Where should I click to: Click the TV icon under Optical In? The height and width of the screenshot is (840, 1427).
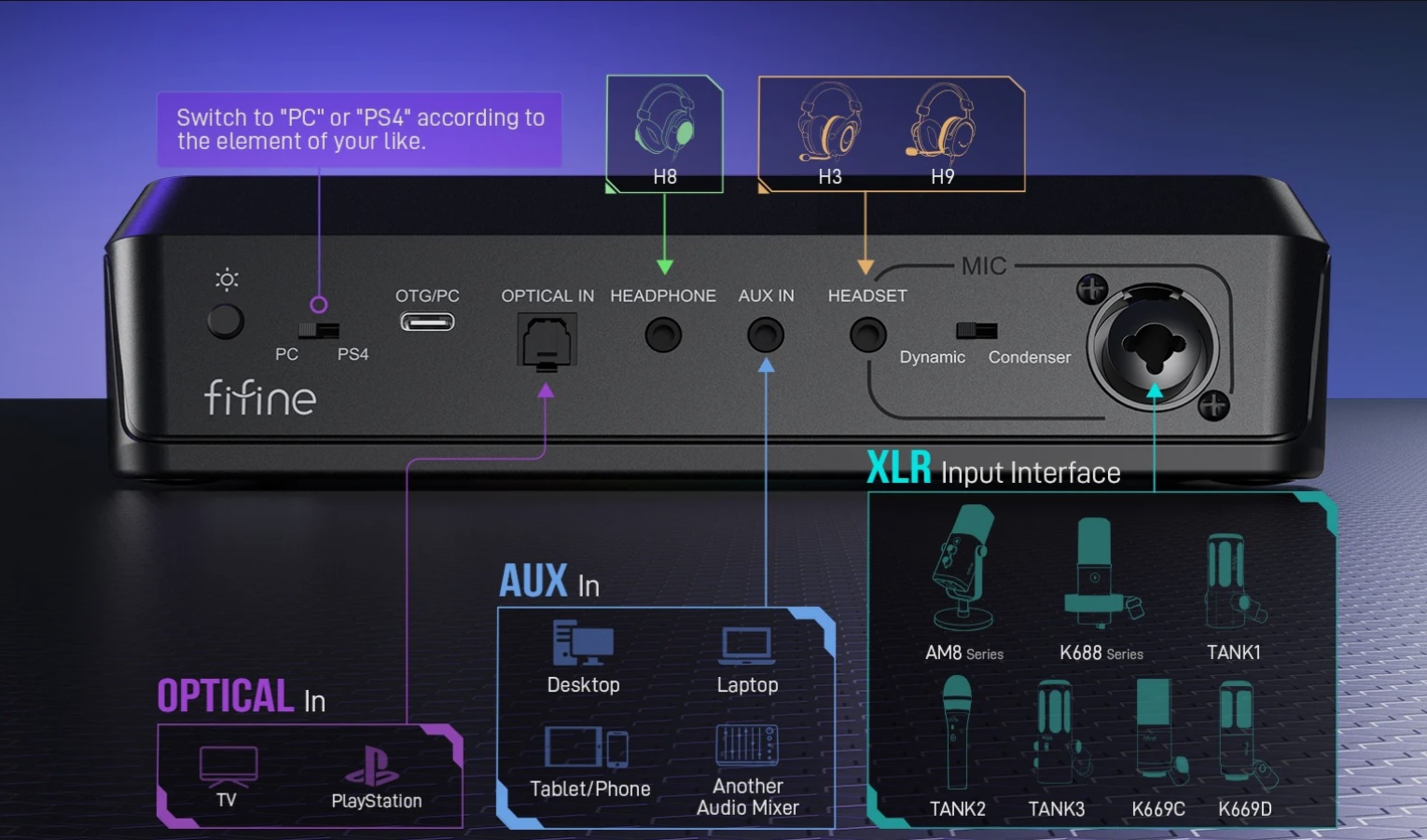228,766
